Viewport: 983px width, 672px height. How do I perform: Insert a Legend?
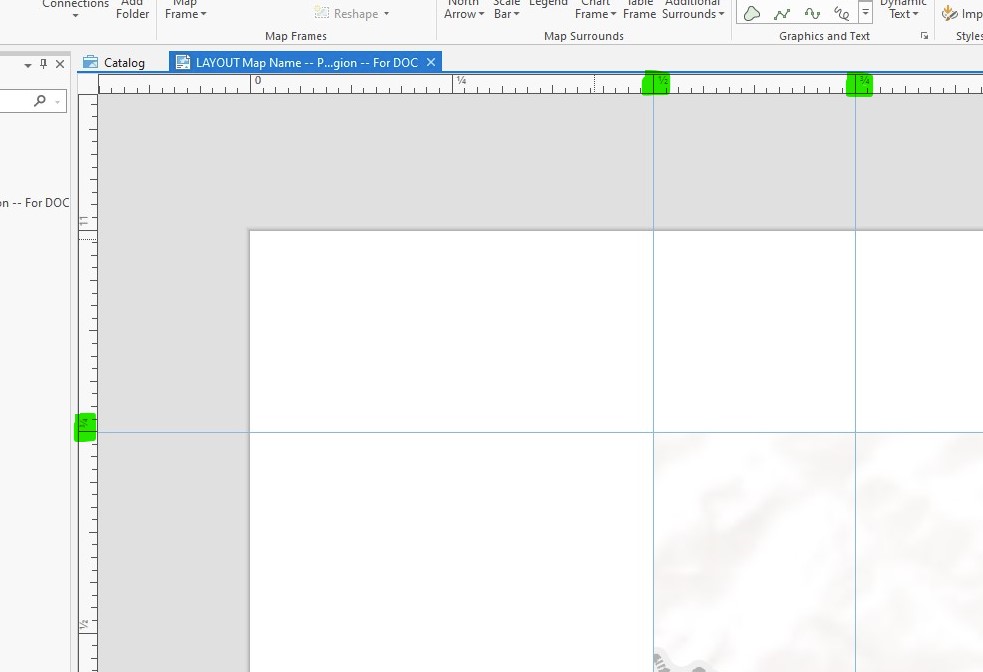(548, 5)
